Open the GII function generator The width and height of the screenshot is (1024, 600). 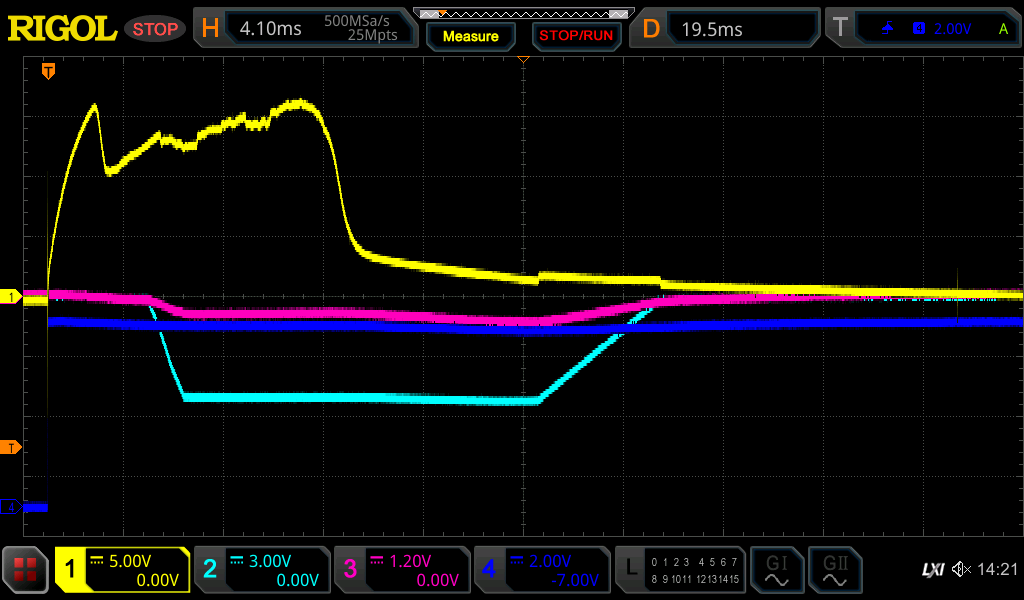point(834,570)
